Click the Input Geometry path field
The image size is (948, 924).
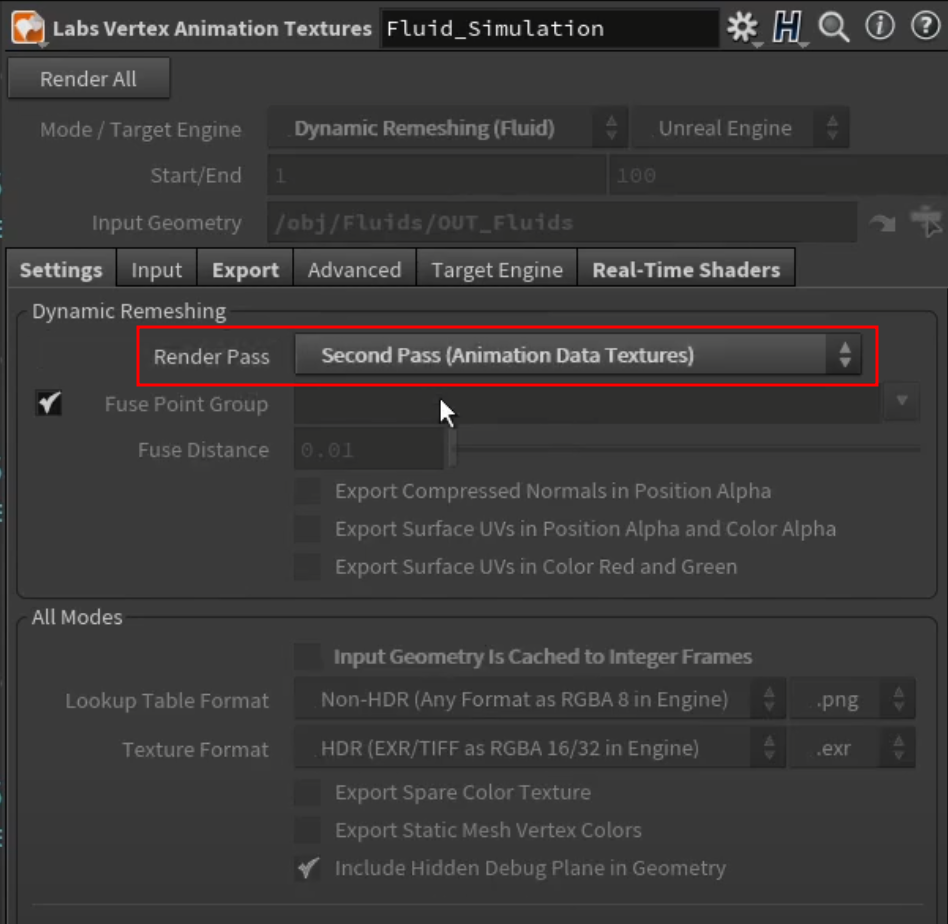click(562, 223)
